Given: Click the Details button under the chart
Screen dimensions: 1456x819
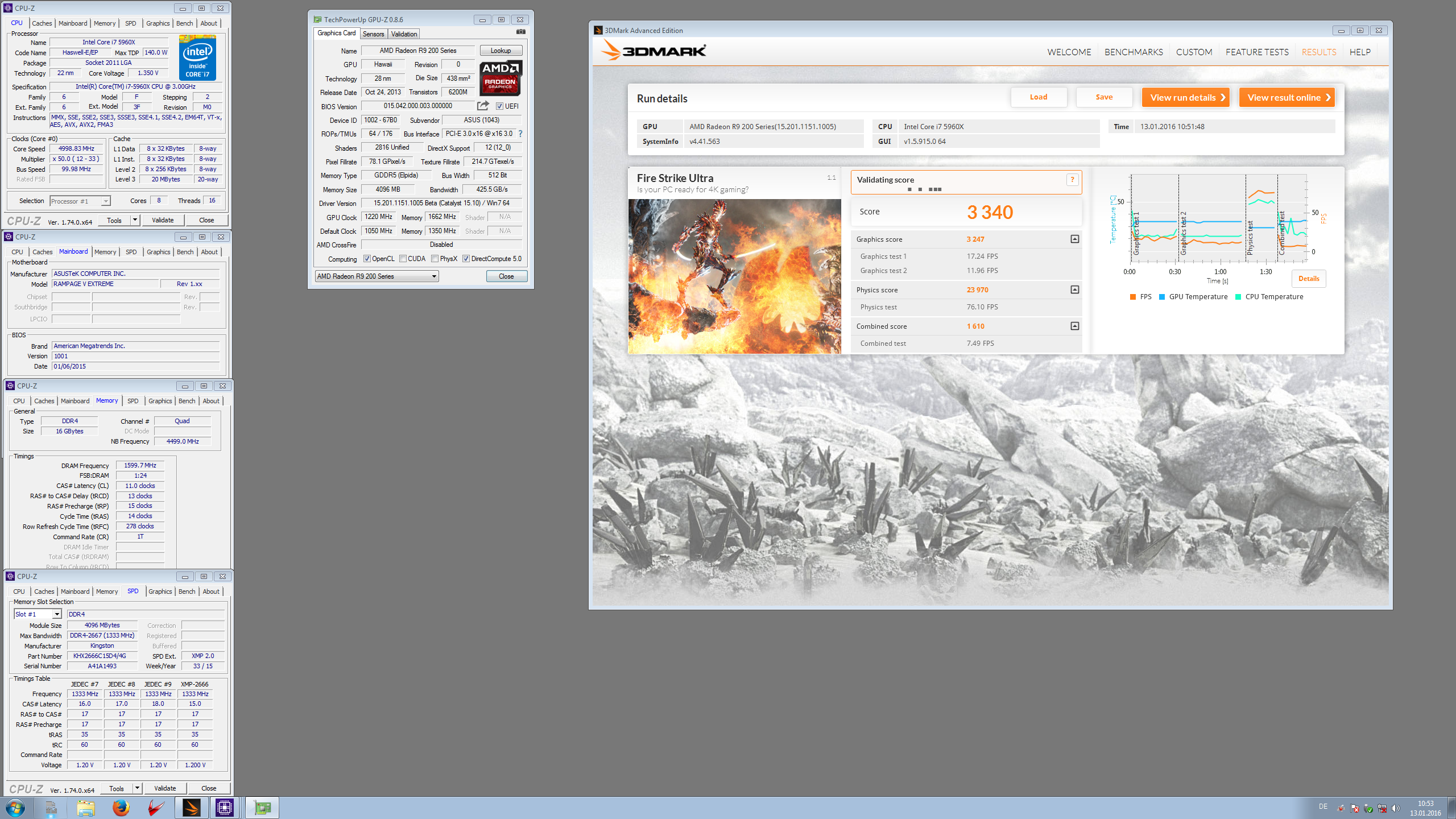Looking at the screenshot, I should tap(1309, 279).
